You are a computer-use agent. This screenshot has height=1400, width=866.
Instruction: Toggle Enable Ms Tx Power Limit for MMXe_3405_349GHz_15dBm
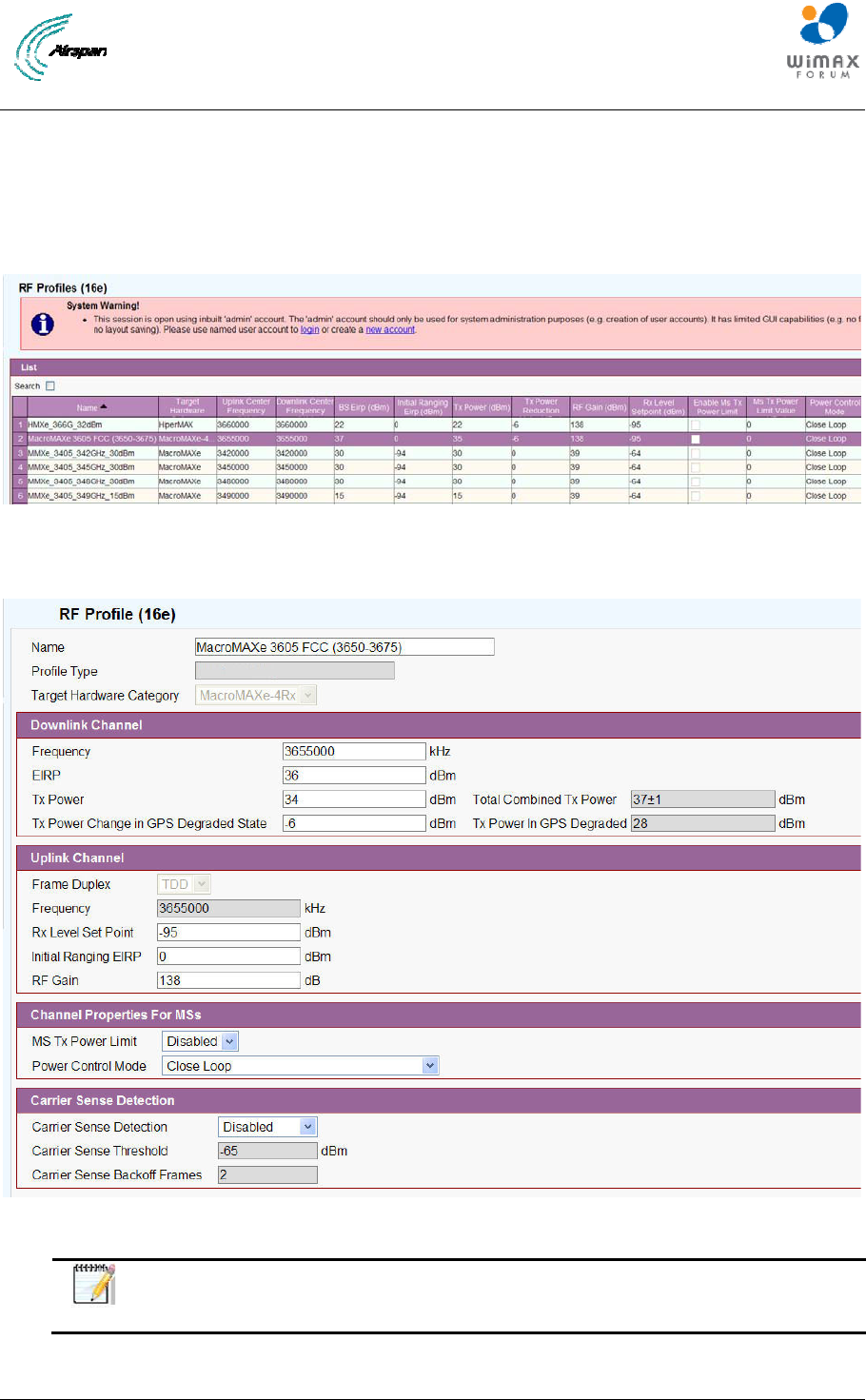pos(696,496)
